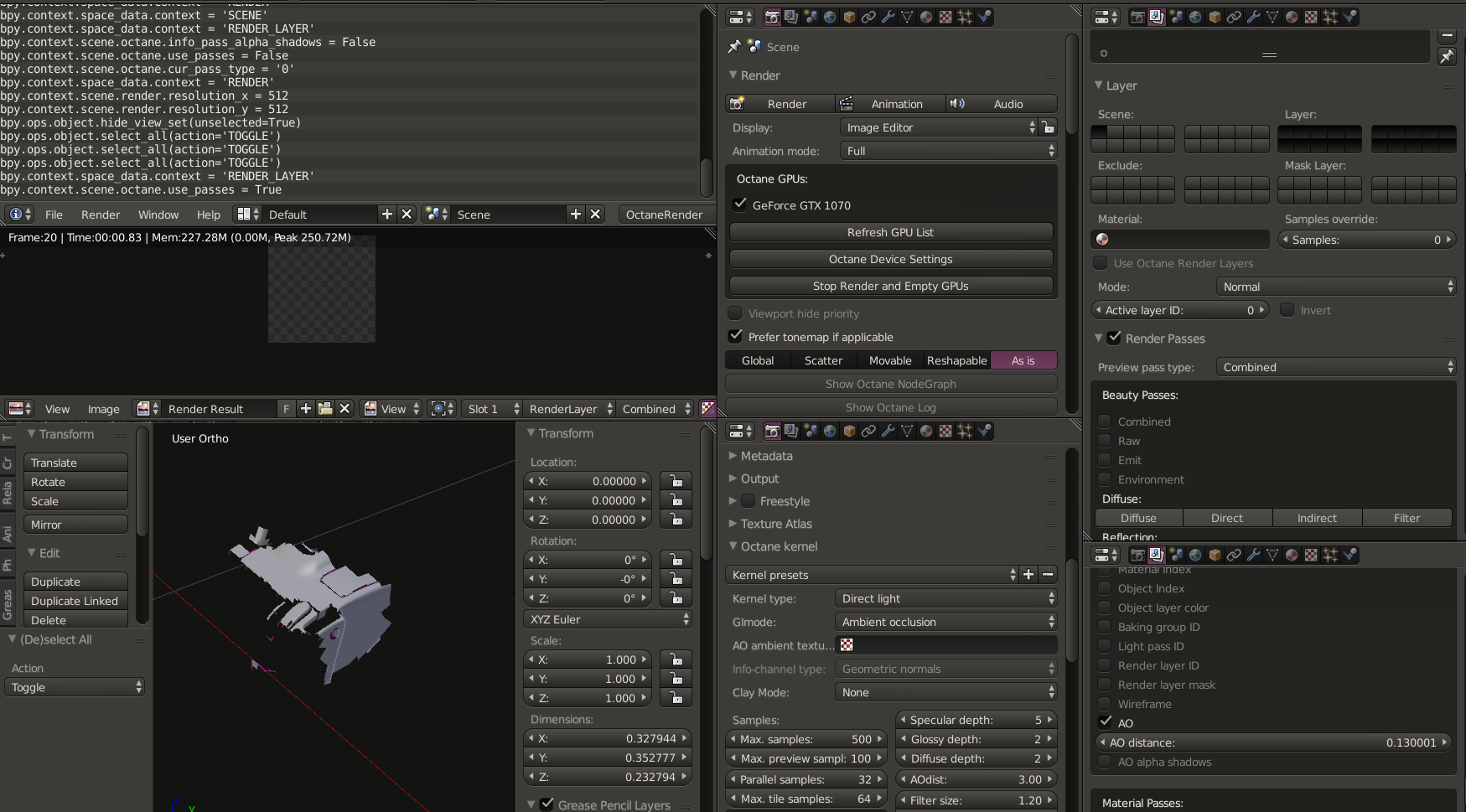The width and height of the screenshot is (1466, 812).
Task: Enable the Wireframe pass checkbox
Action: [x=1105, y=704]
